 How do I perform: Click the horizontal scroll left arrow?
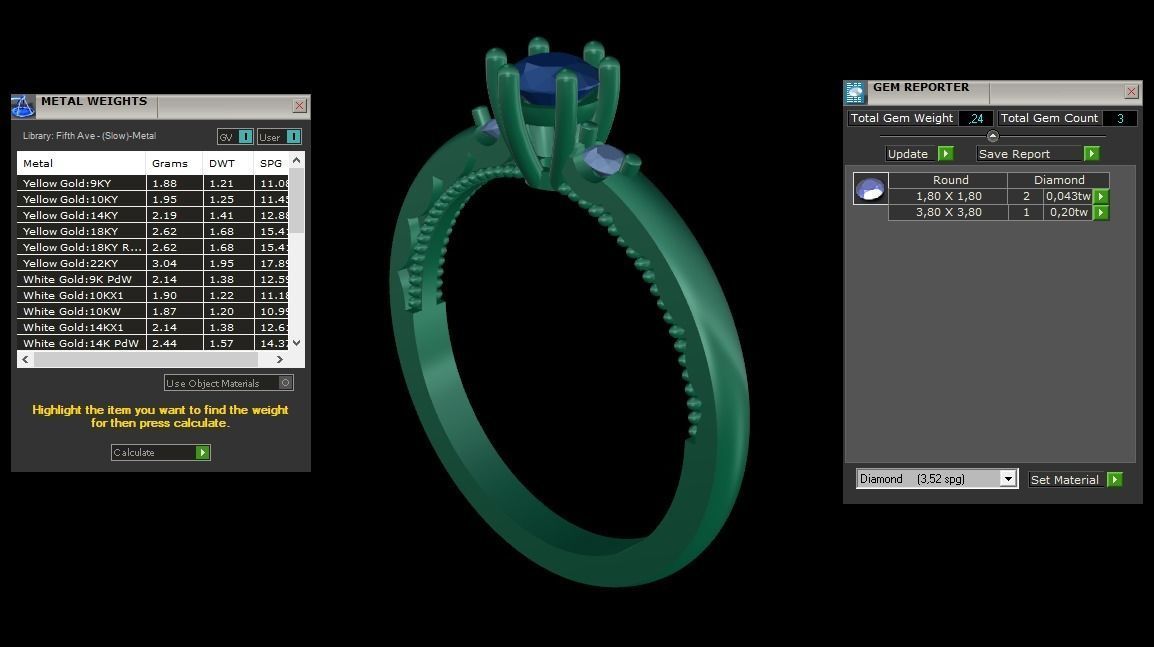(x=25, y=359)
